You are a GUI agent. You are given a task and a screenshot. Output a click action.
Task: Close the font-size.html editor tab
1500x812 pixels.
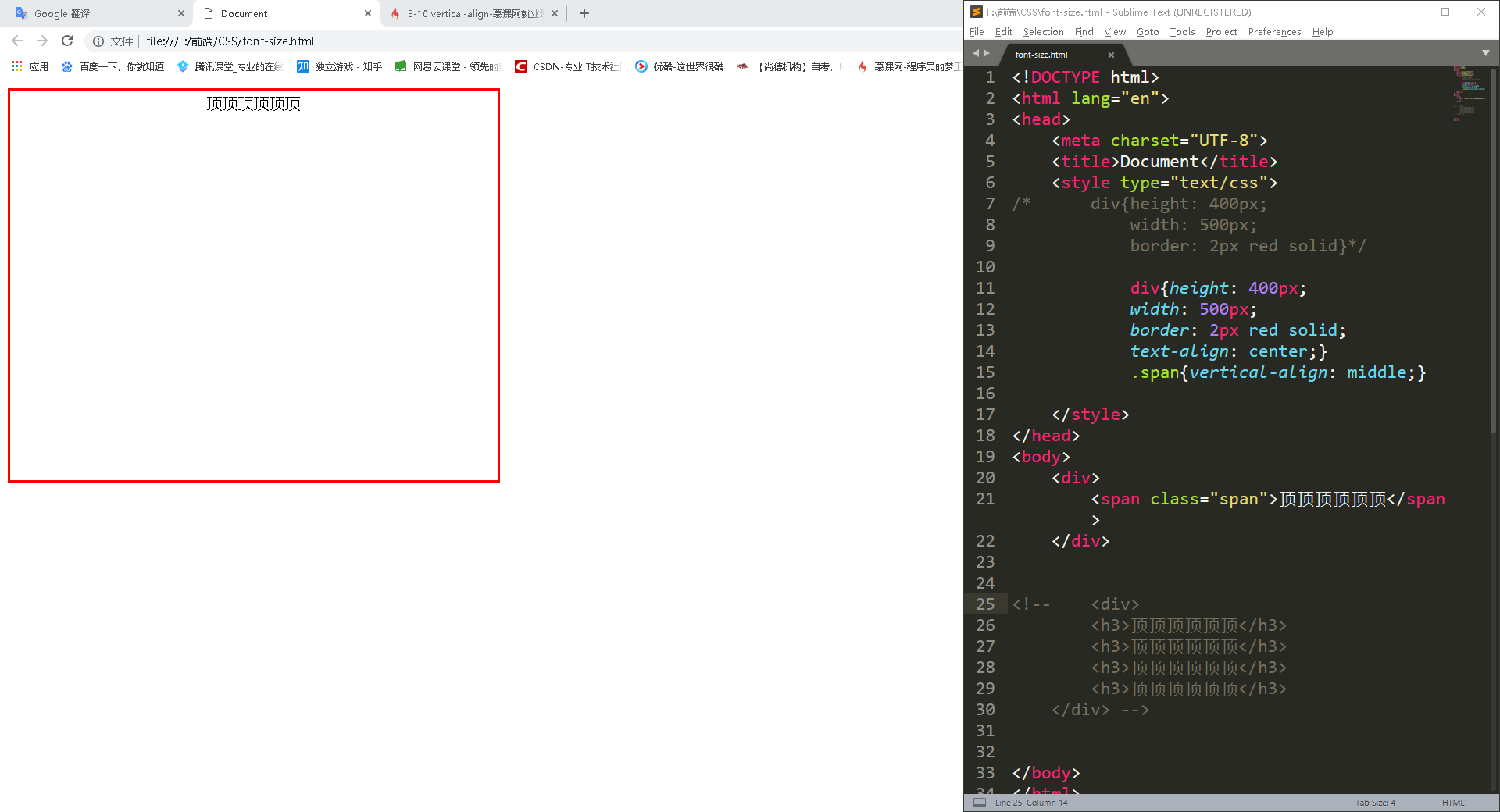[x=1111, y=55]
